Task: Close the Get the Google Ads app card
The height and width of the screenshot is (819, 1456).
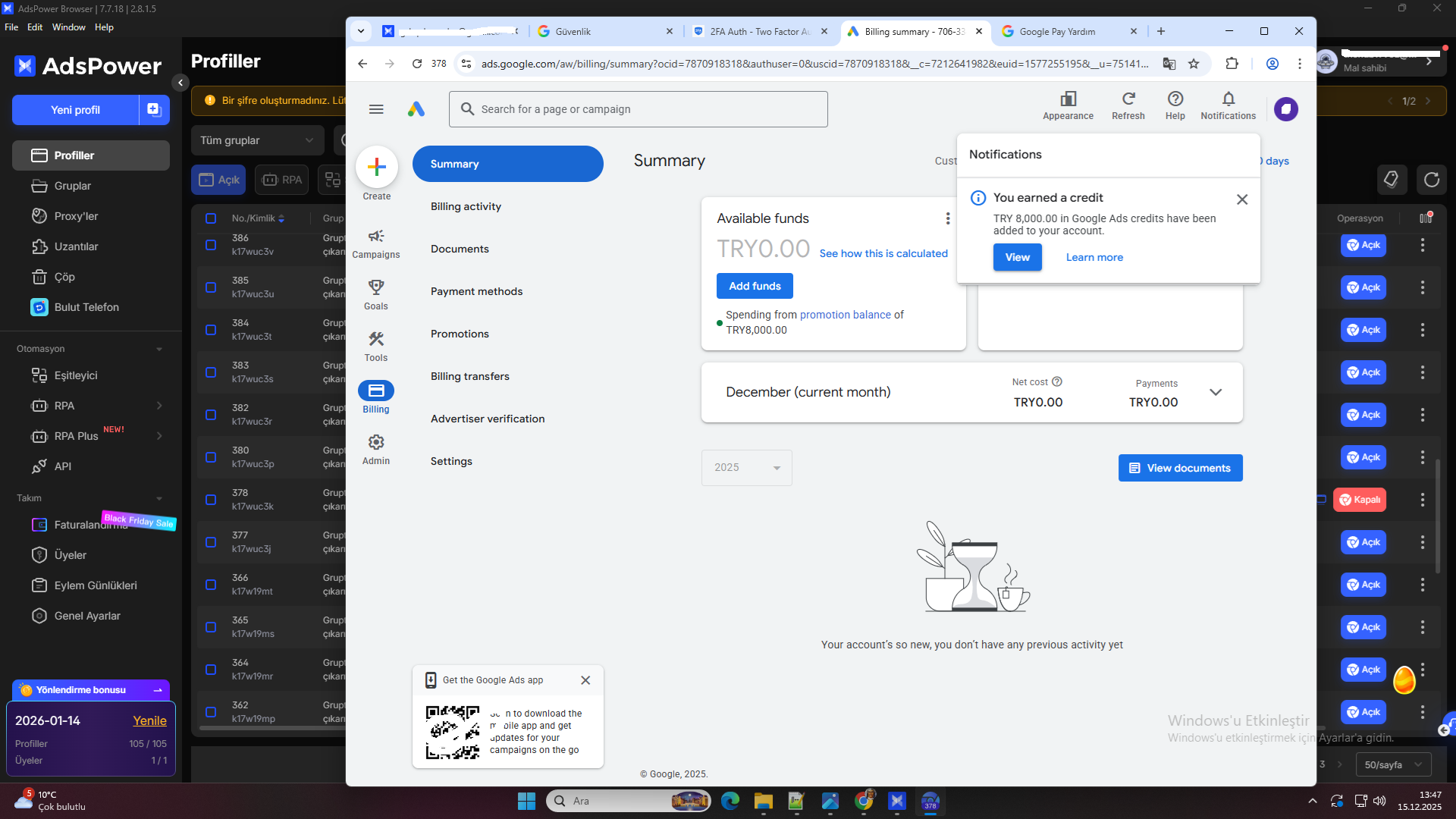Action: pyautogui.click(x=585, y=680)
